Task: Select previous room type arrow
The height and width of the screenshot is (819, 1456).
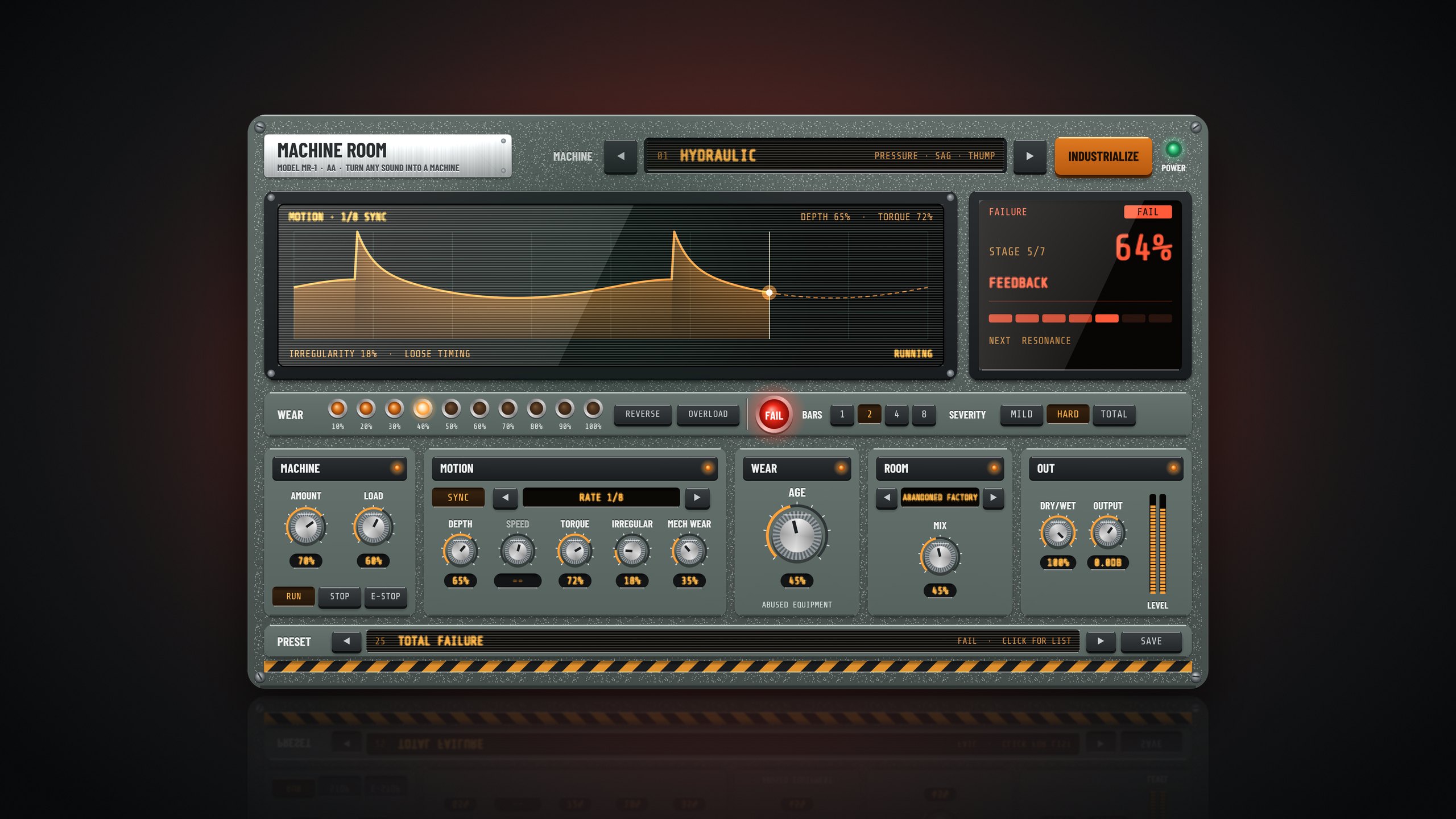Action: (886, 498)
